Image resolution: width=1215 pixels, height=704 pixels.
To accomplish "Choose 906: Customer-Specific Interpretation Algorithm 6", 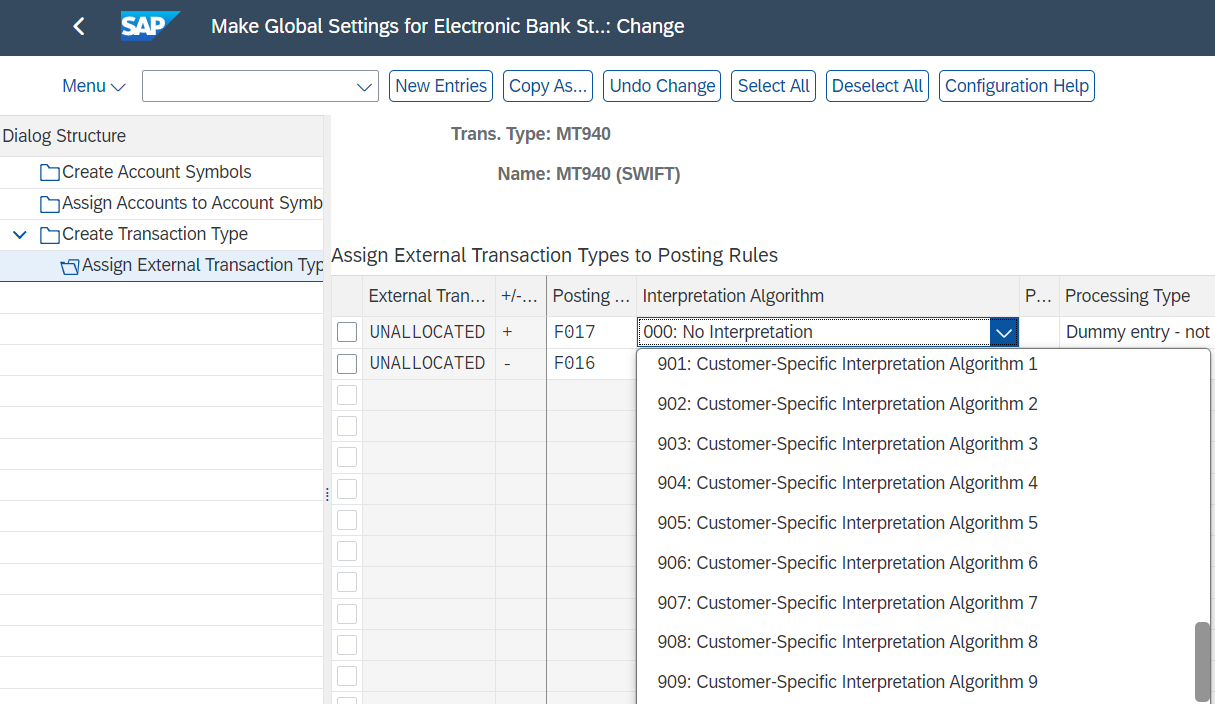I will (847, 563).
